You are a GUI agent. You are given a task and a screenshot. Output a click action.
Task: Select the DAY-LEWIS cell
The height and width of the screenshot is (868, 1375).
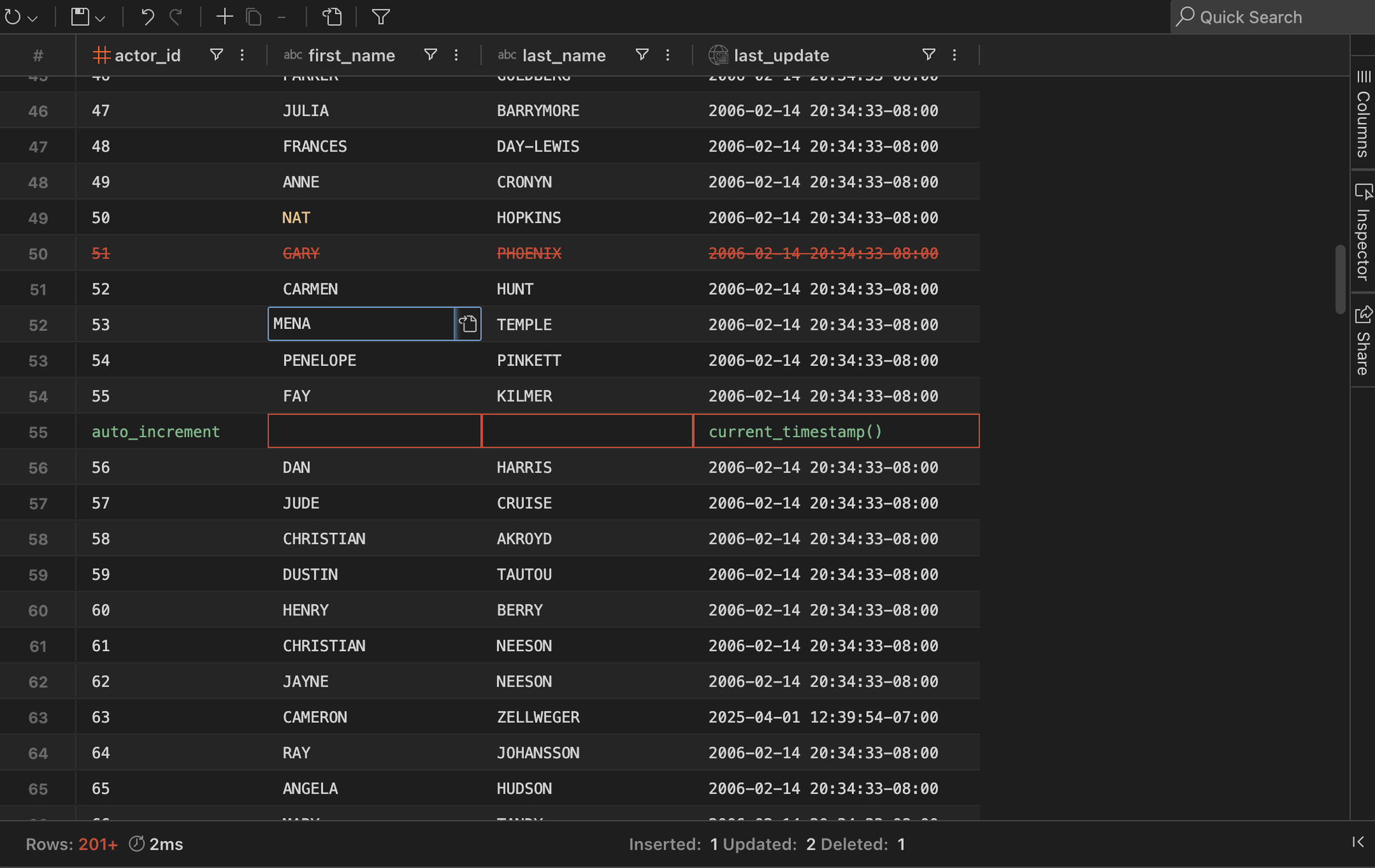pos(587,146)
